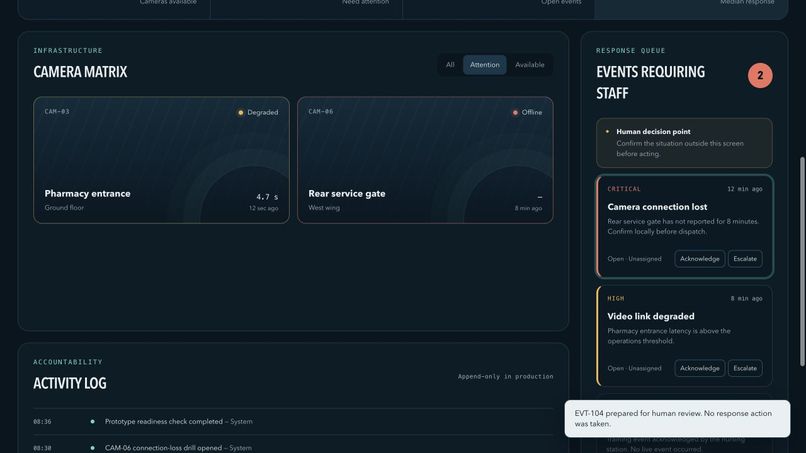Escalate the Camera connection lost event

pyautogui.click(x=745, y=259)
